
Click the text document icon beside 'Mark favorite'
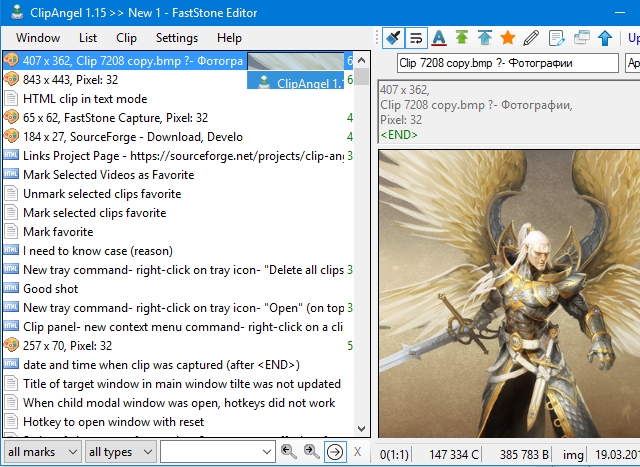click(11, 231)
